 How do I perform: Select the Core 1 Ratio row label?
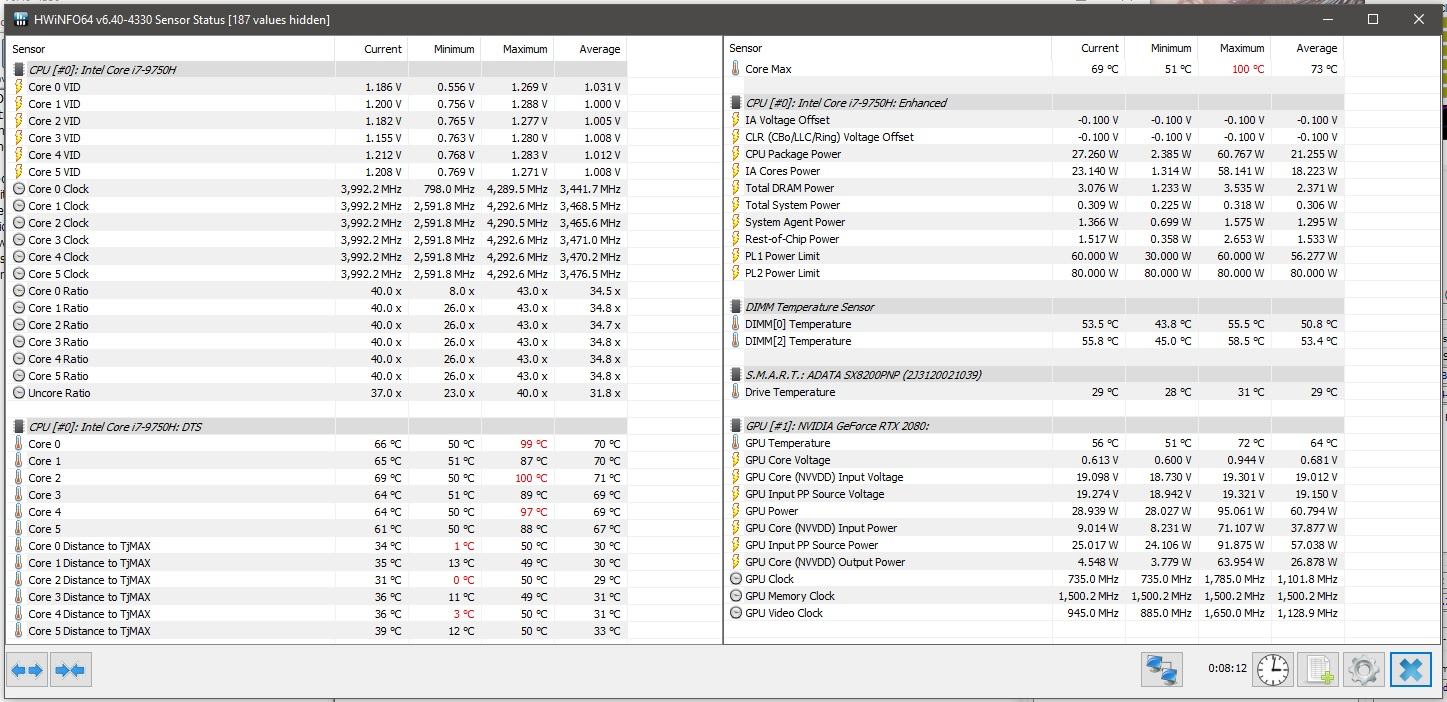coord(58,308)
